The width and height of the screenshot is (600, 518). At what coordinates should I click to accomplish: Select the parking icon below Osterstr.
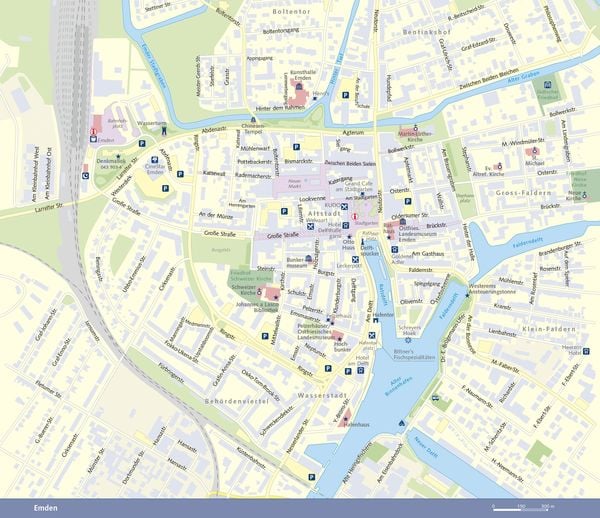tap(408, 201)
